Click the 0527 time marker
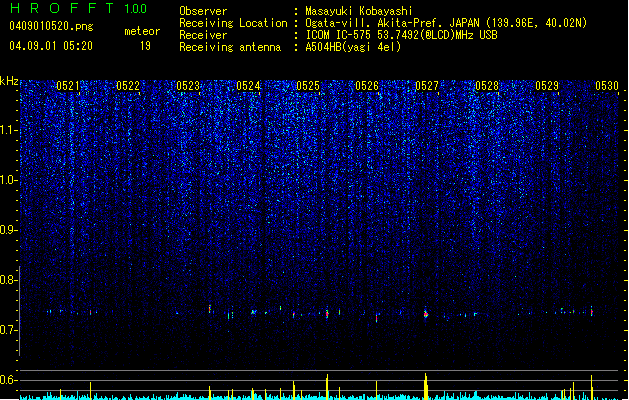 click(427, 86)
